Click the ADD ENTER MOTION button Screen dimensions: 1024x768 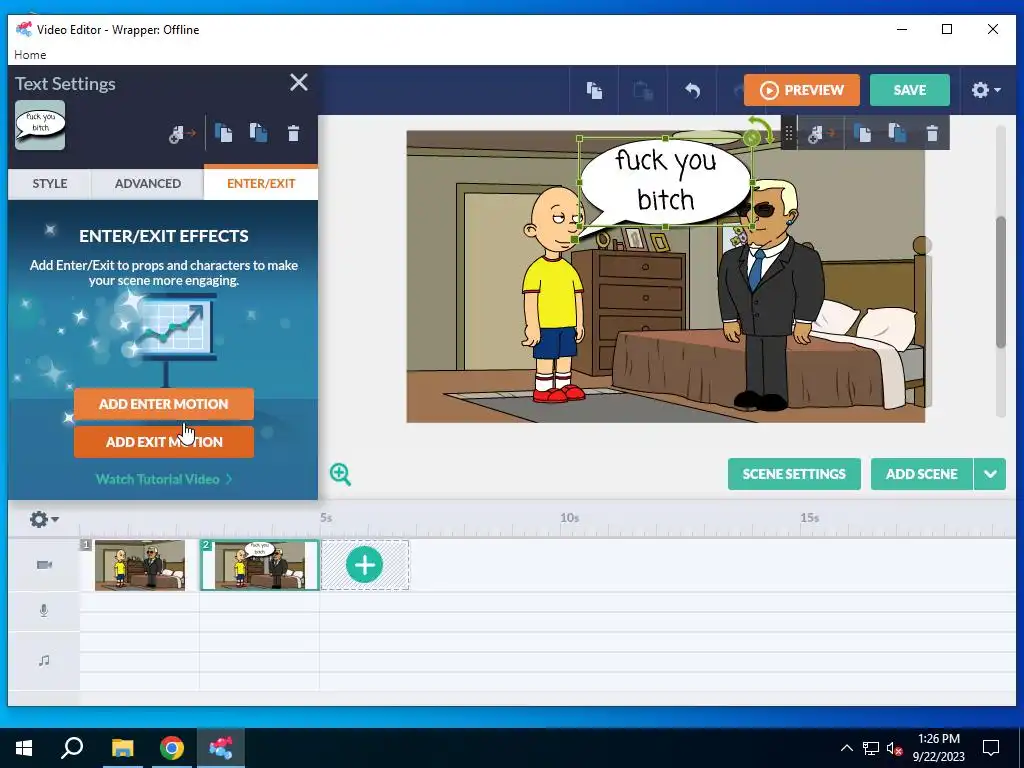click(x=164, y=404)
